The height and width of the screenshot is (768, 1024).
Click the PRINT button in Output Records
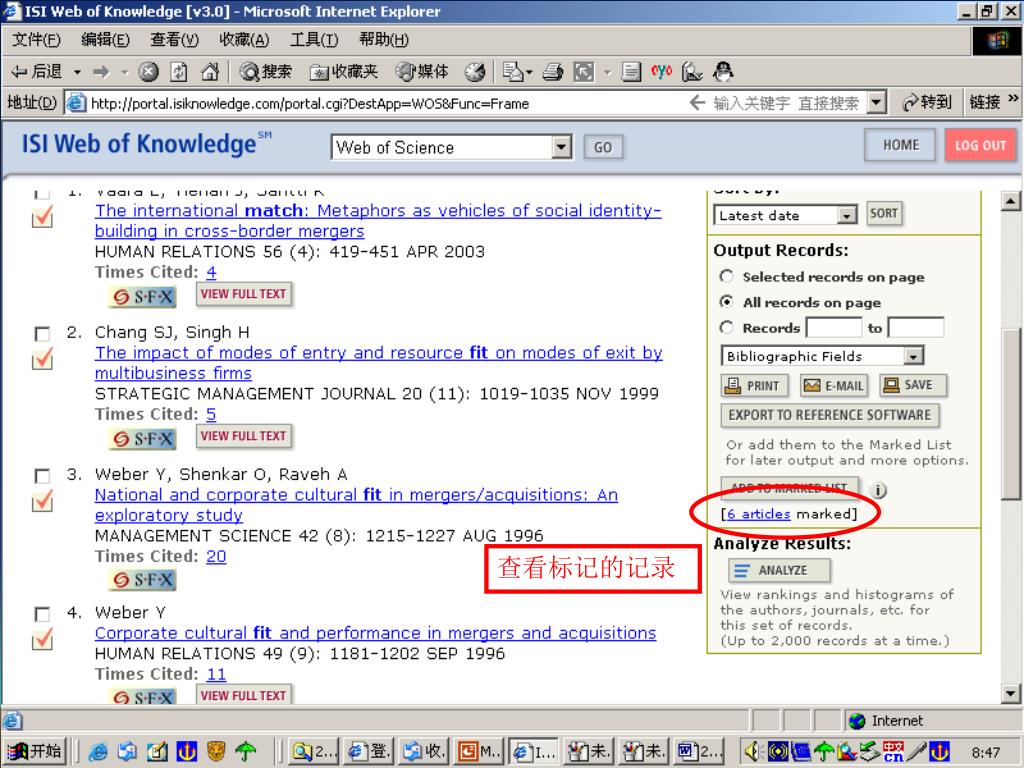click(754, 385)
